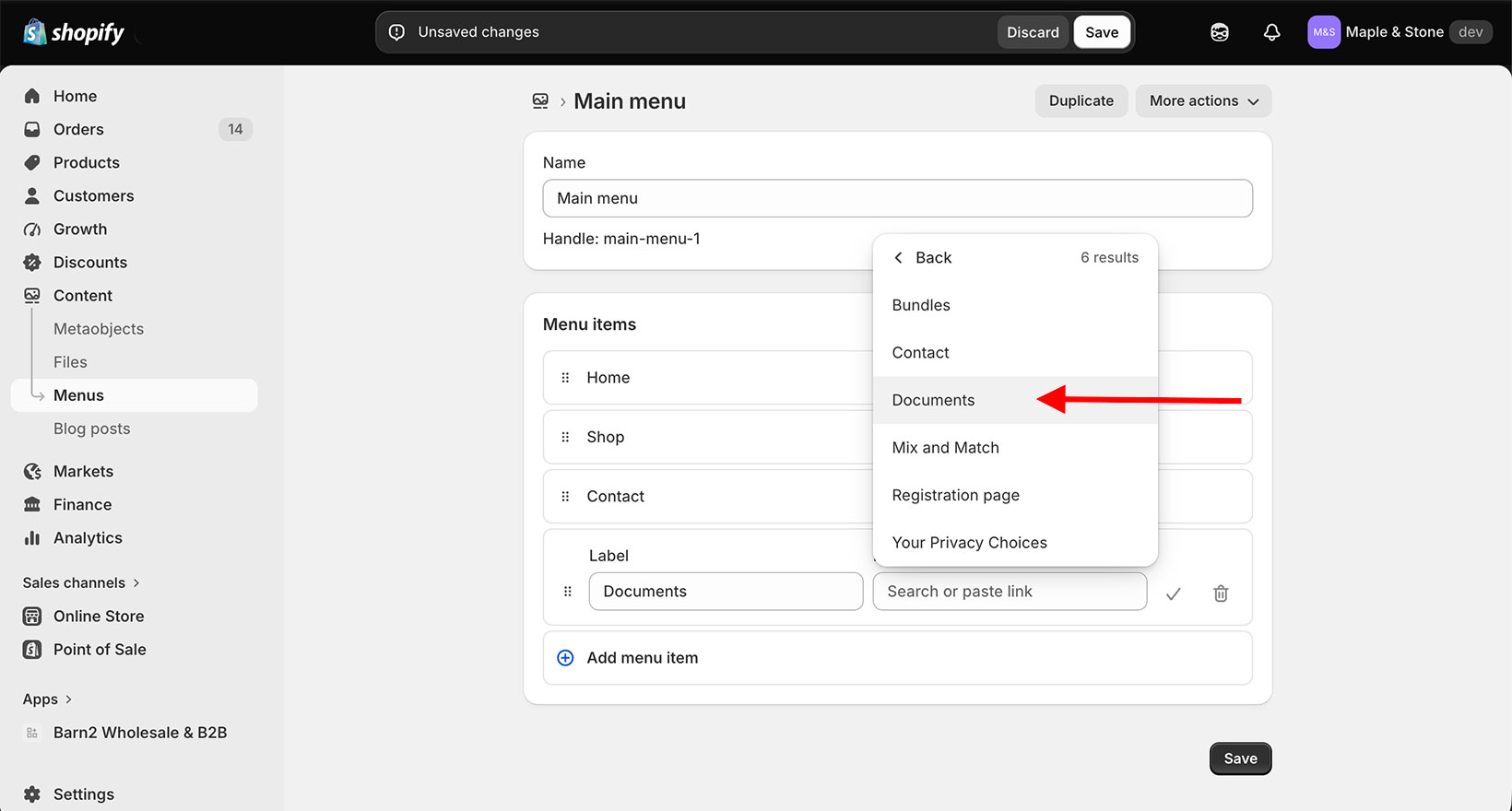1512x811 pixels.
Task: Click the M&S store avatar
Action: click(x=1324, y=32)
